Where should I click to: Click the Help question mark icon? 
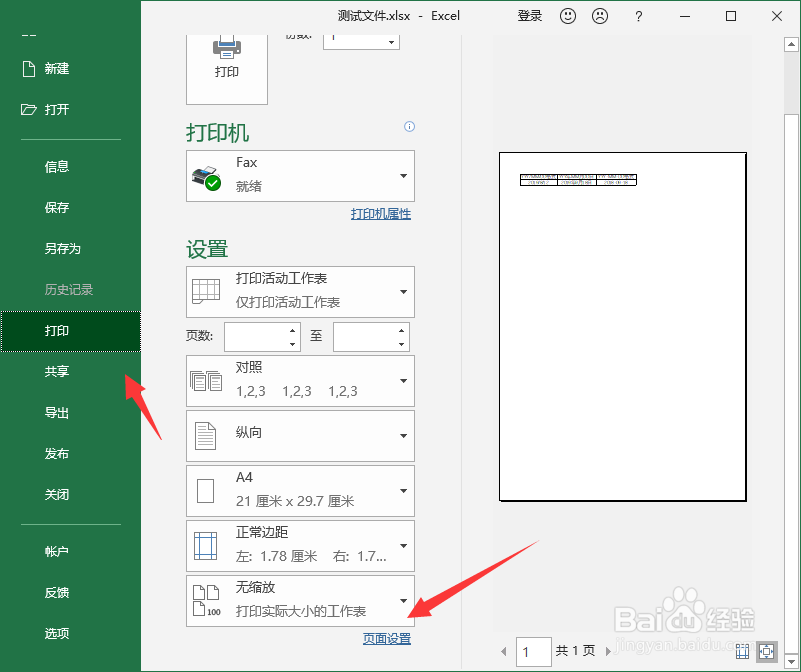(x=637, y=16)
